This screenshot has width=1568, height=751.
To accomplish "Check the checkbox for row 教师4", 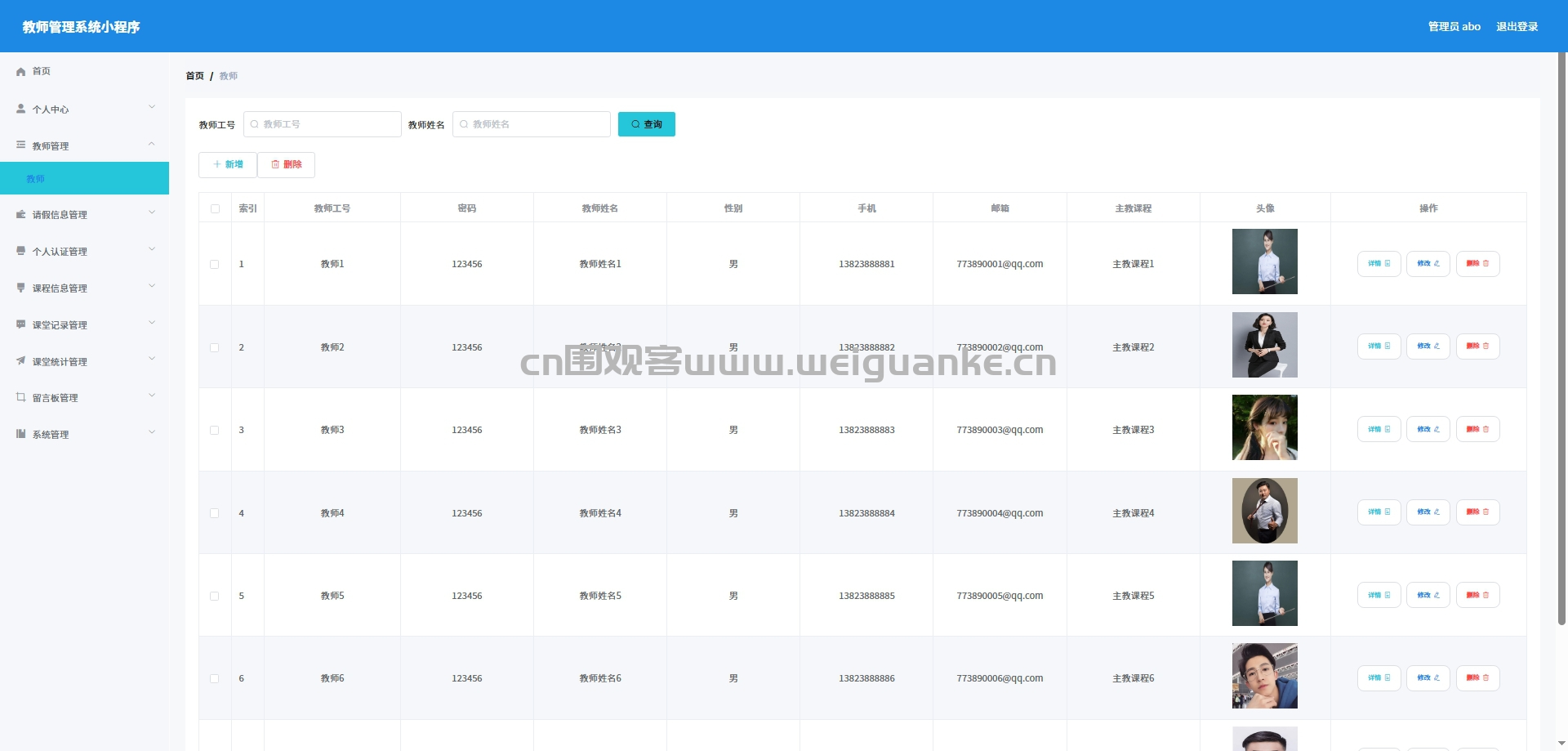I will [x=215, y=513].
